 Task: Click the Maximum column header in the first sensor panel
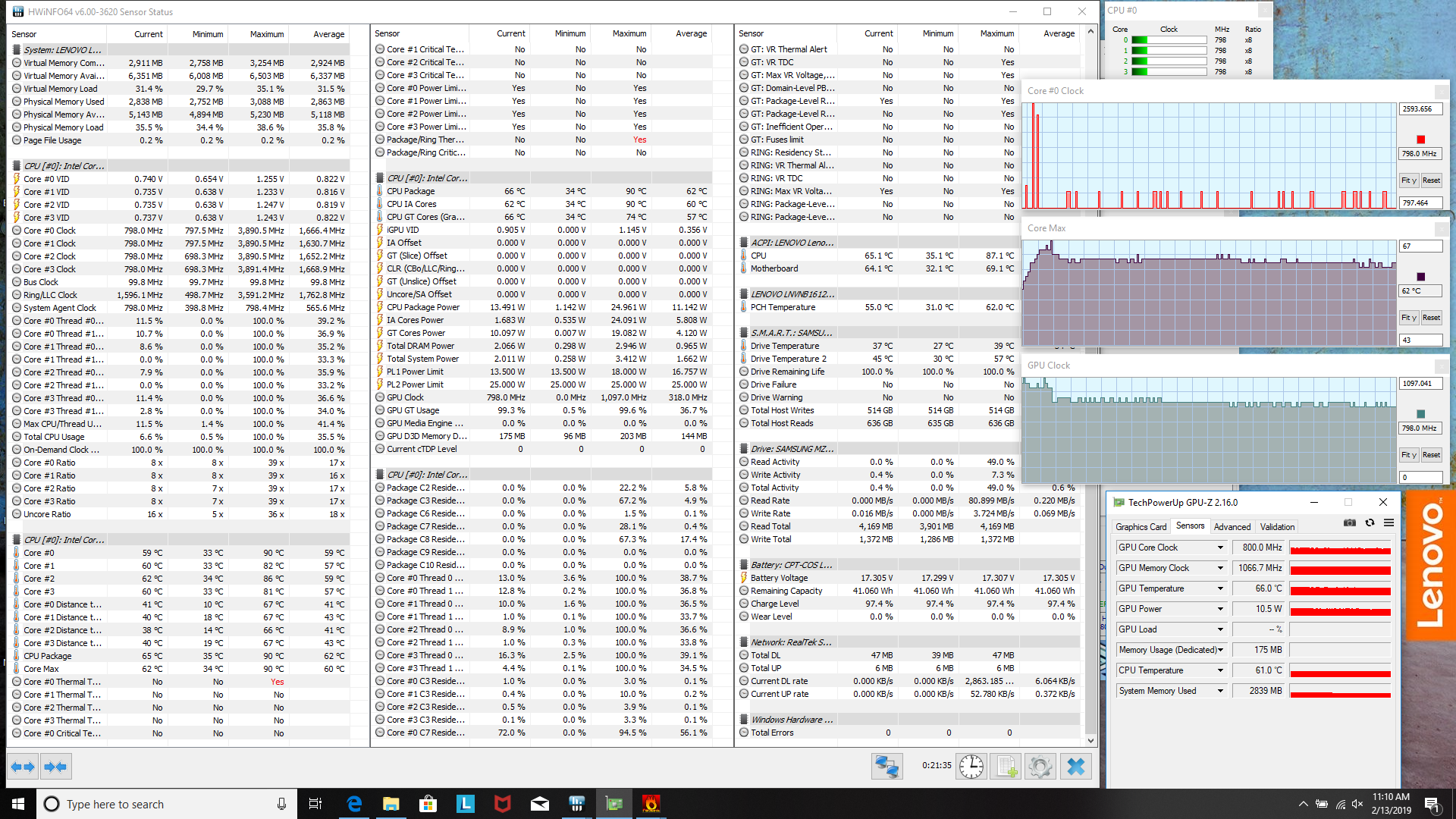pos(259,34)
